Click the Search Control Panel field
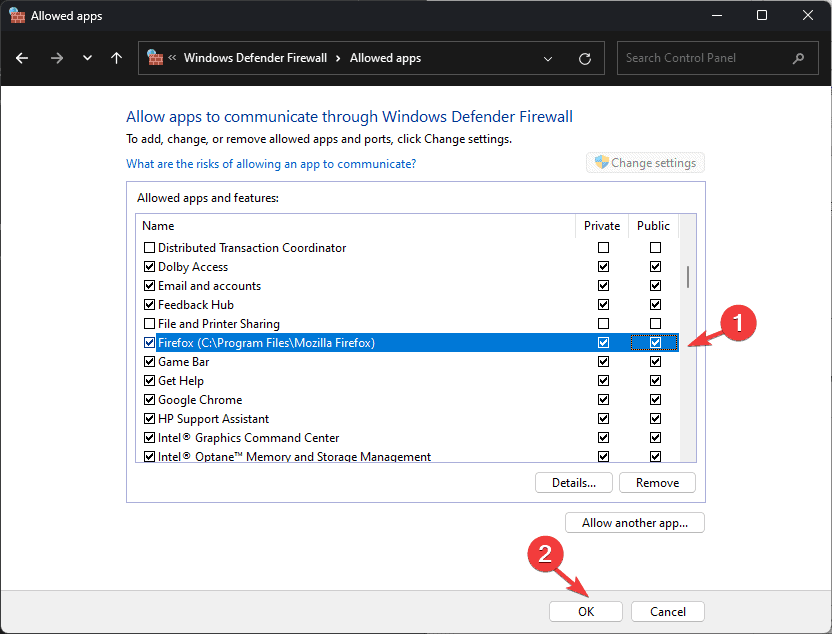Screen dimensions: 832x634 pyautogui.click(x=717, y=58)
